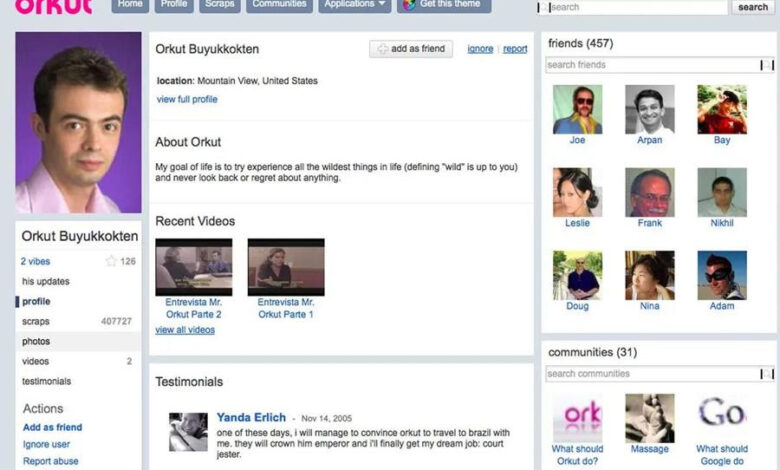
Task: Click the orkut logo
Action: (54, 6)
